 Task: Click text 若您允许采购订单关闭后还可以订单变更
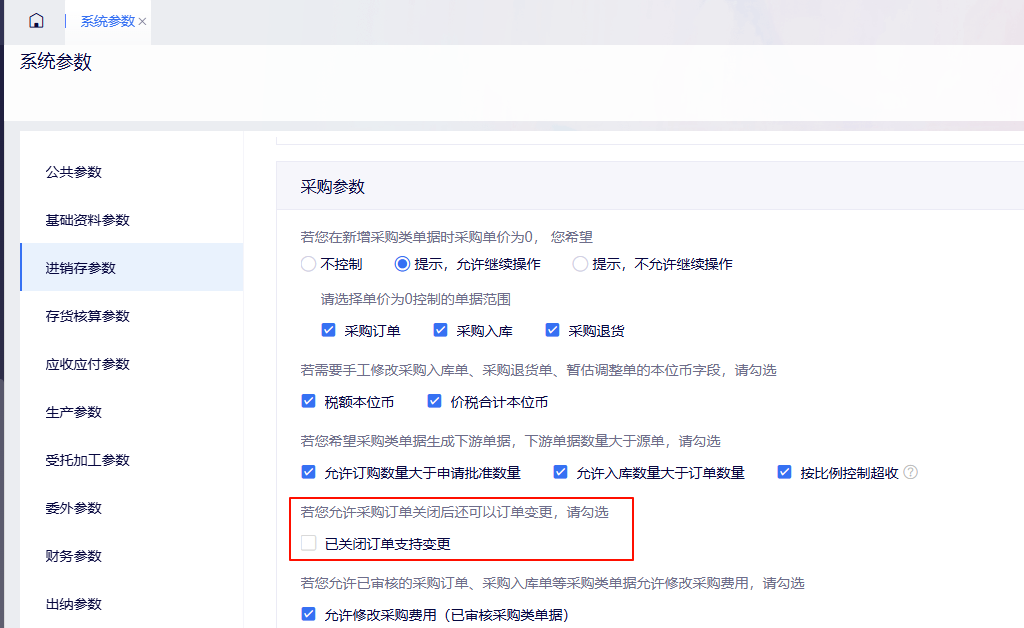(x=426, y=512)
